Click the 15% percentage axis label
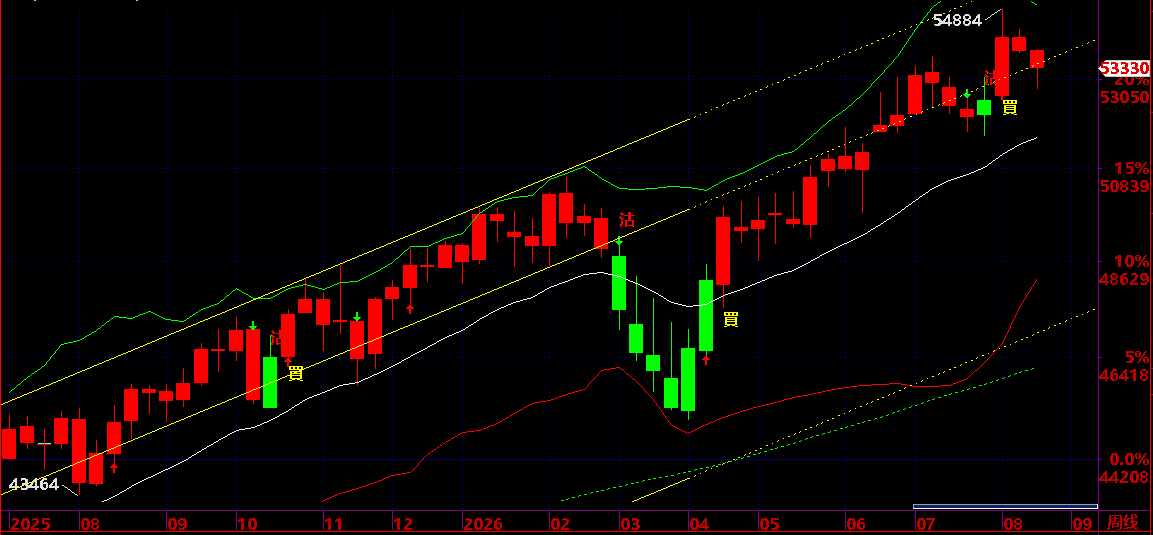 (1132, 168)
